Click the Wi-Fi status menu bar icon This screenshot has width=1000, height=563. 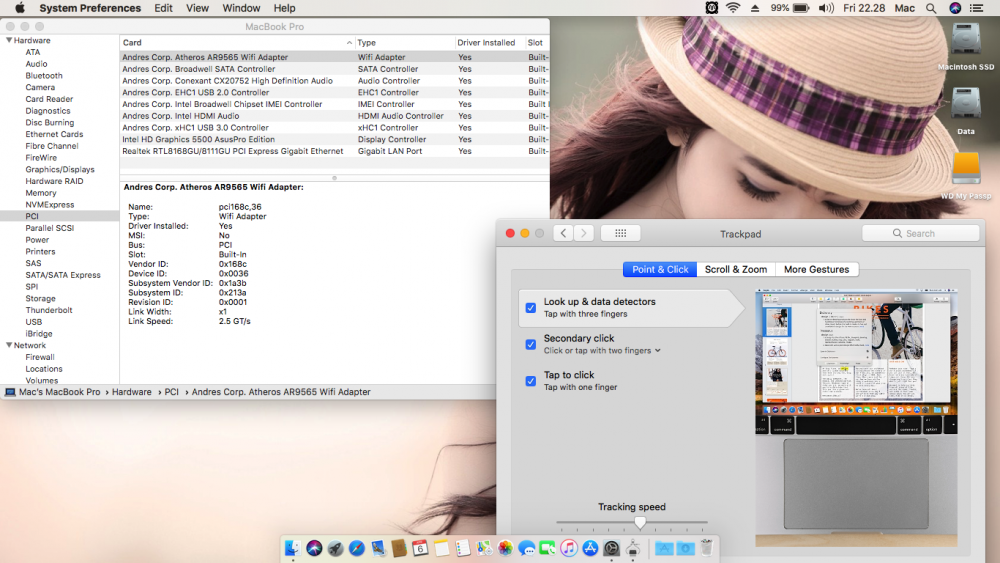(x=733, y=8)
